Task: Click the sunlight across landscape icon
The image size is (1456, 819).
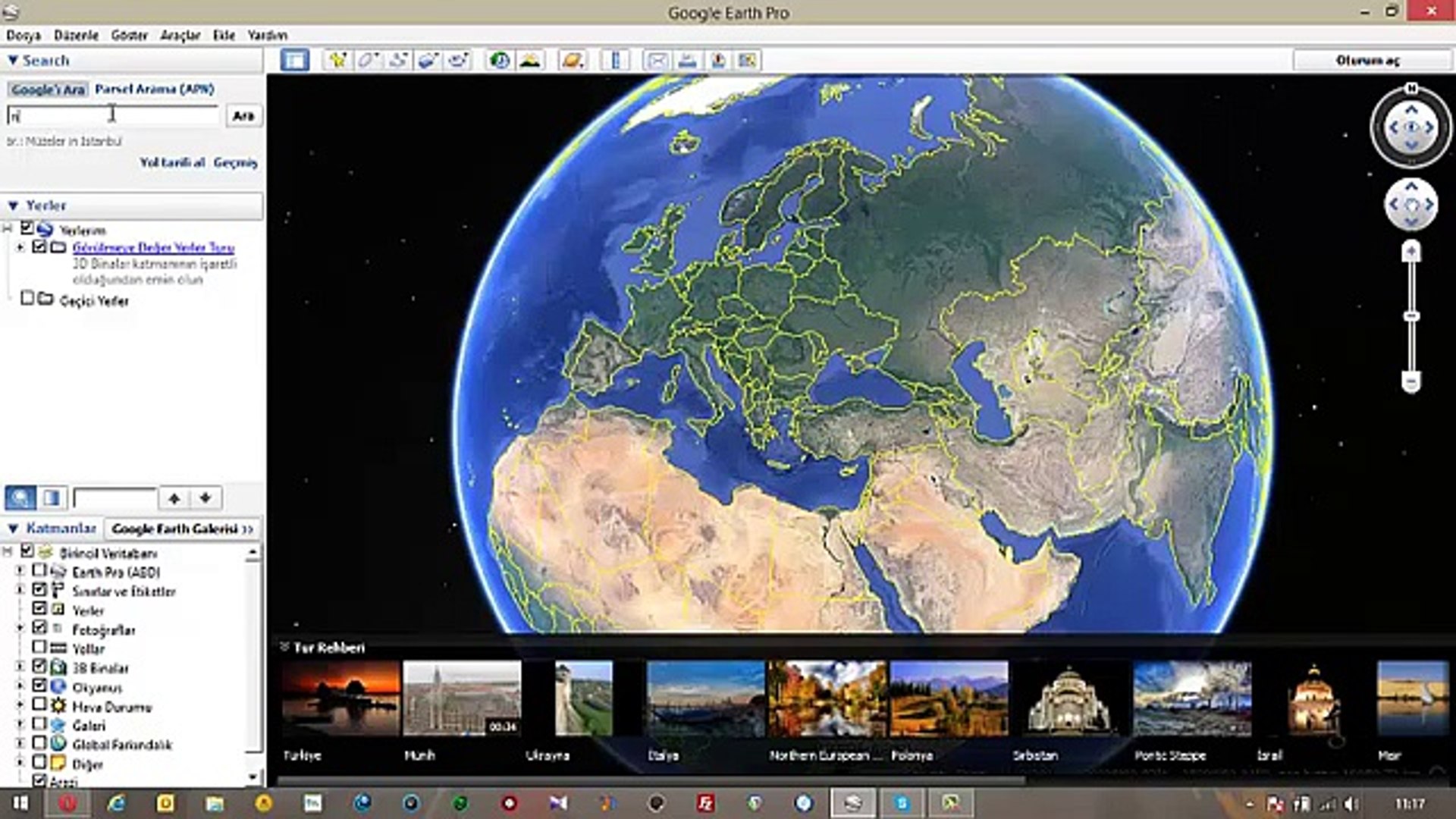Action: click(530, 61)
